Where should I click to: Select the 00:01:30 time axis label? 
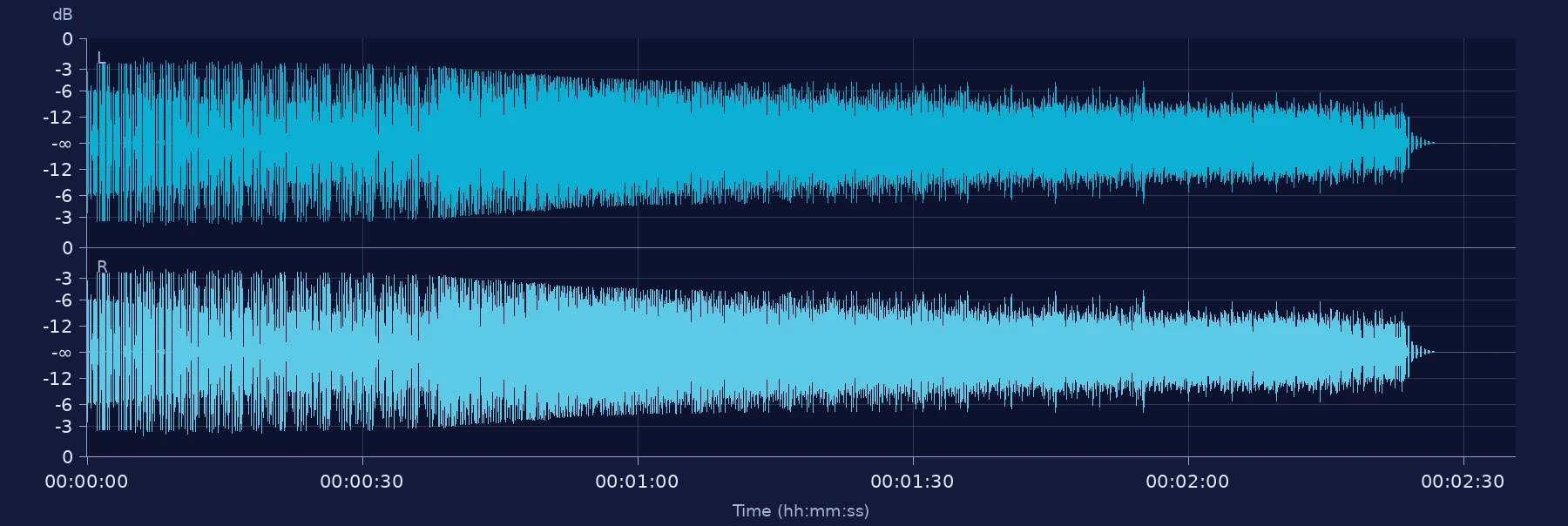(x=912, y=482)
